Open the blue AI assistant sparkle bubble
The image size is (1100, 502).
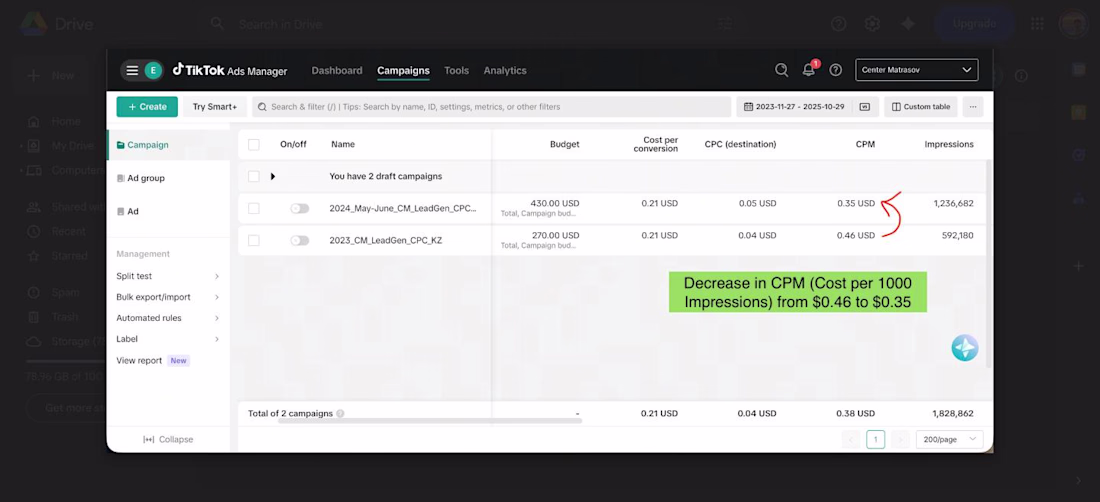965,348
